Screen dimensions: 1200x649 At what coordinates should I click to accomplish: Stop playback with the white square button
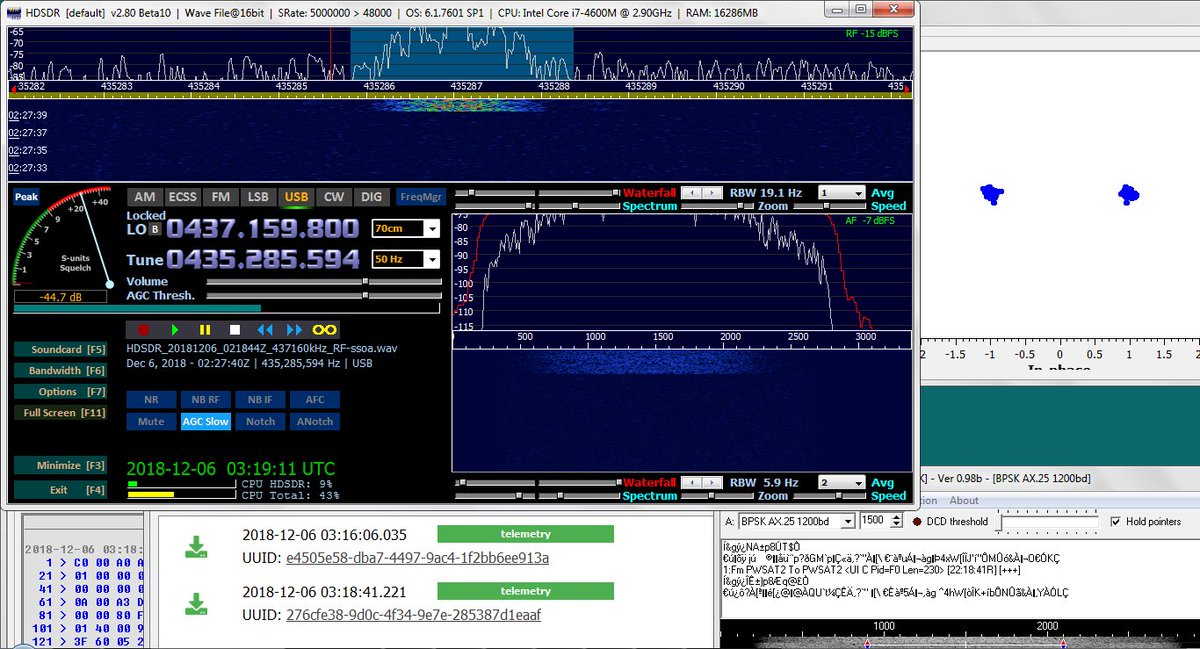coord(234,329)
